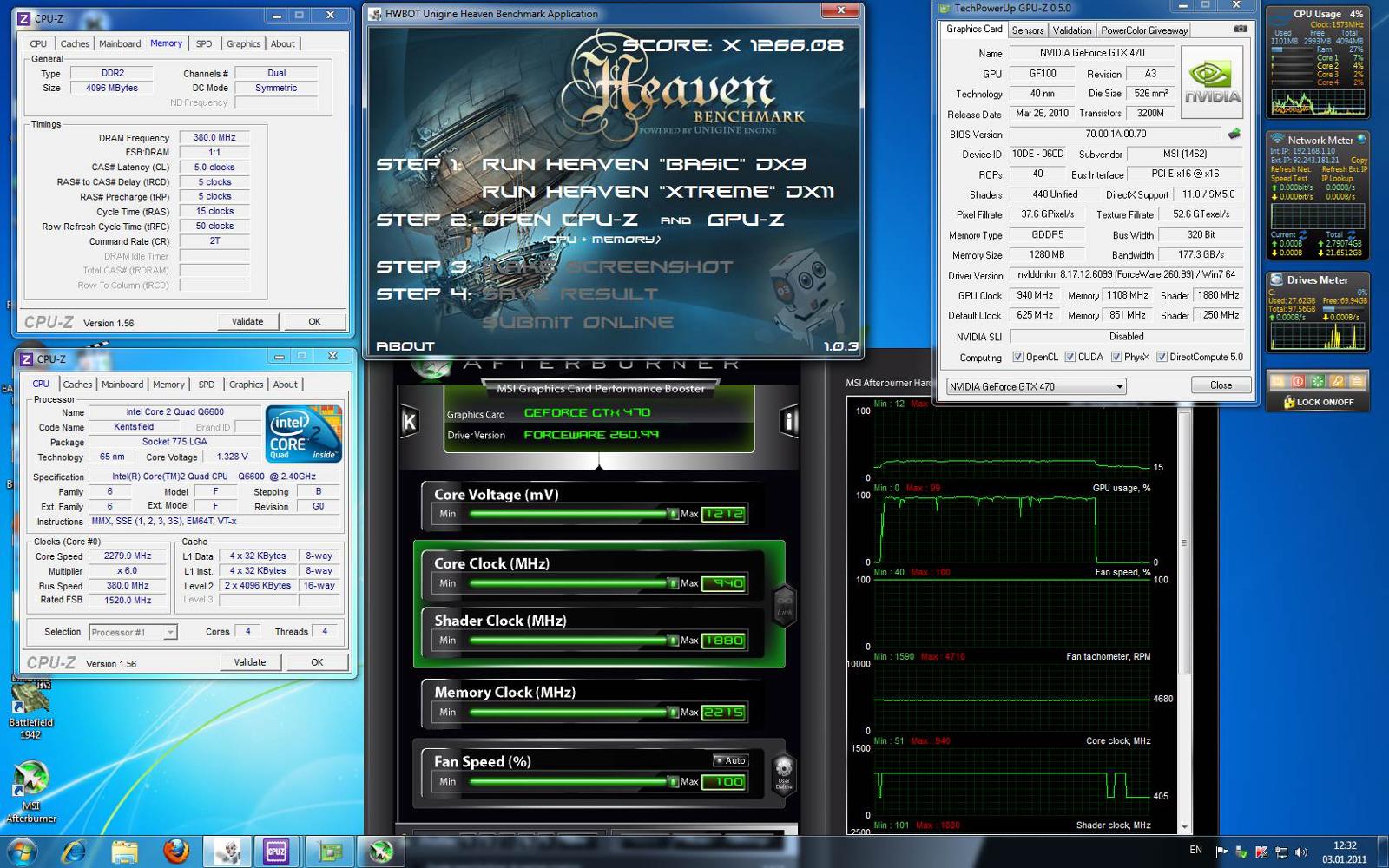
Task: Click the Afterburner monitor scrollbar
Action: tap(1183, 542)
